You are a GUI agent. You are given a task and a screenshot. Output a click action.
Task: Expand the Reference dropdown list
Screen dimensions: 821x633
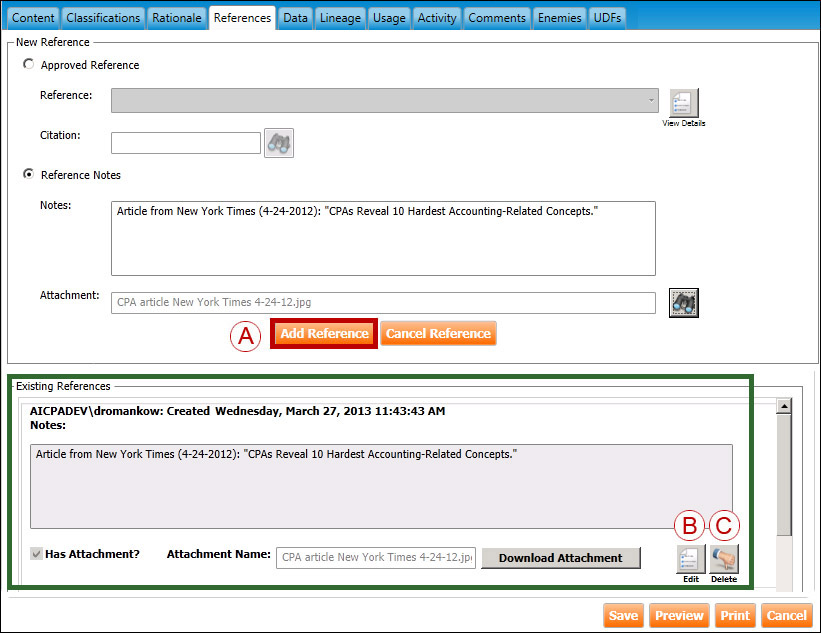click(x=651, y=100)
